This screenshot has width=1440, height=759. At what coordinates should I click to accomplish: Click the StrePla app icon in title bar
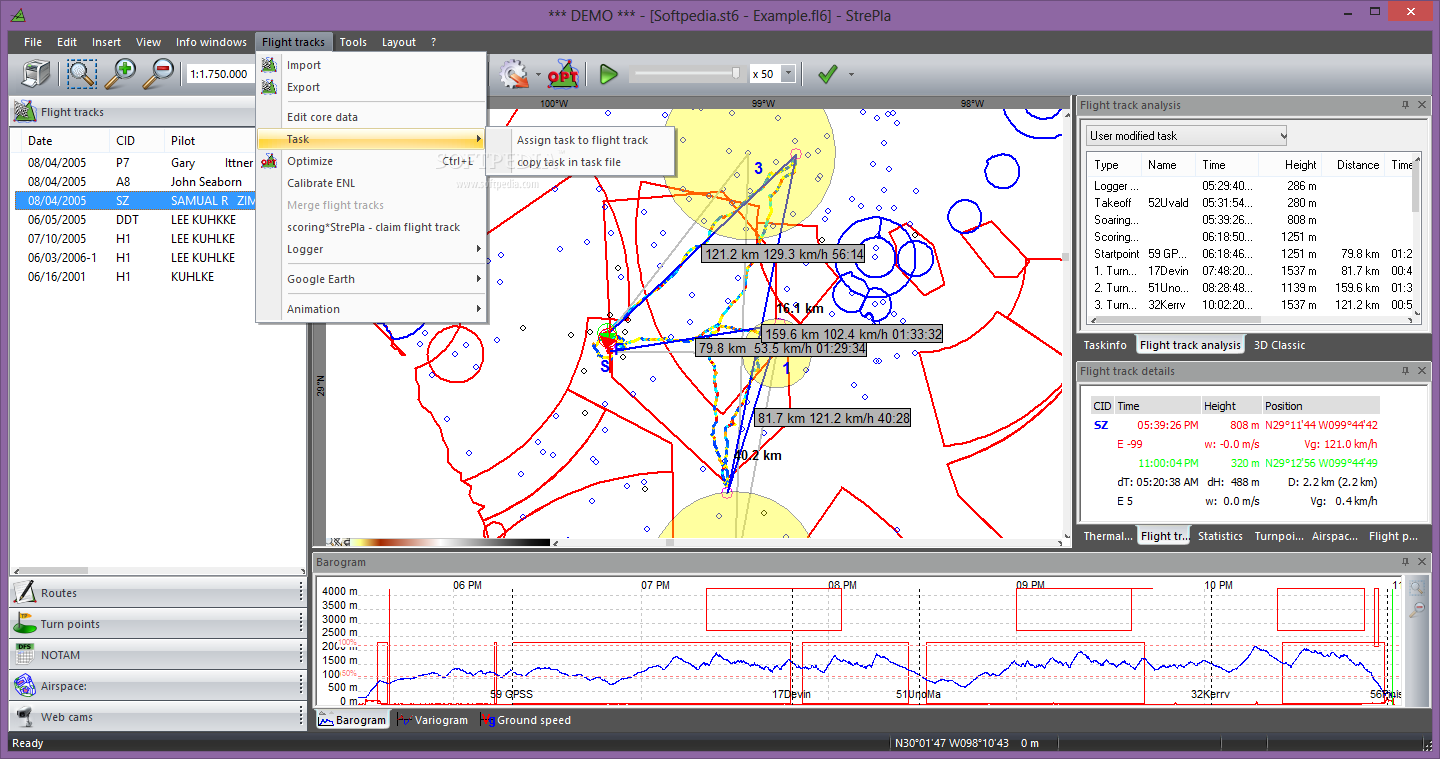pyautogui.click(x=19, y=14)
